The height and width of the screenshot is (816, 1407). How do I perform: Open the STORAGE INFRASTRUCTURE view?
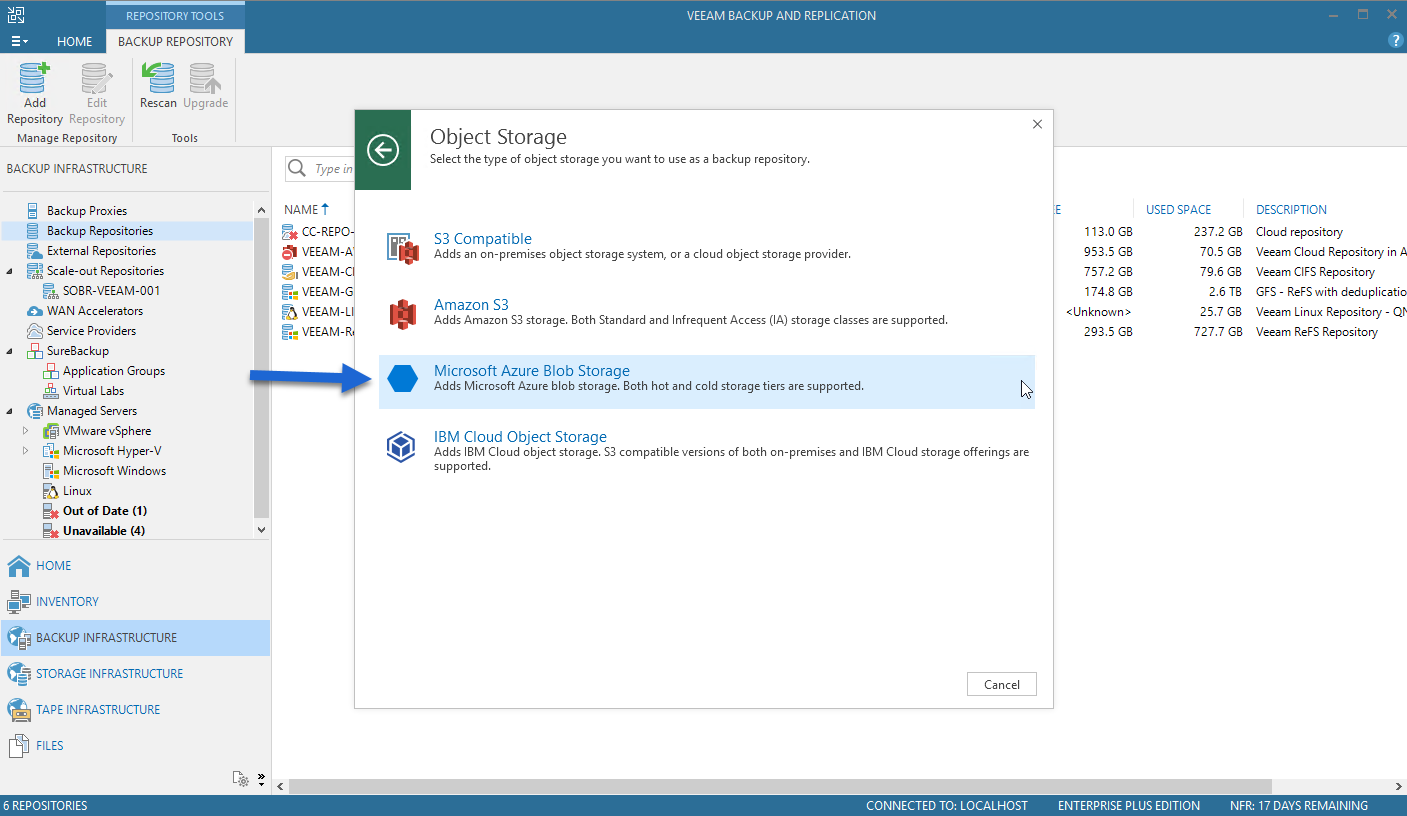pos(135,674)
